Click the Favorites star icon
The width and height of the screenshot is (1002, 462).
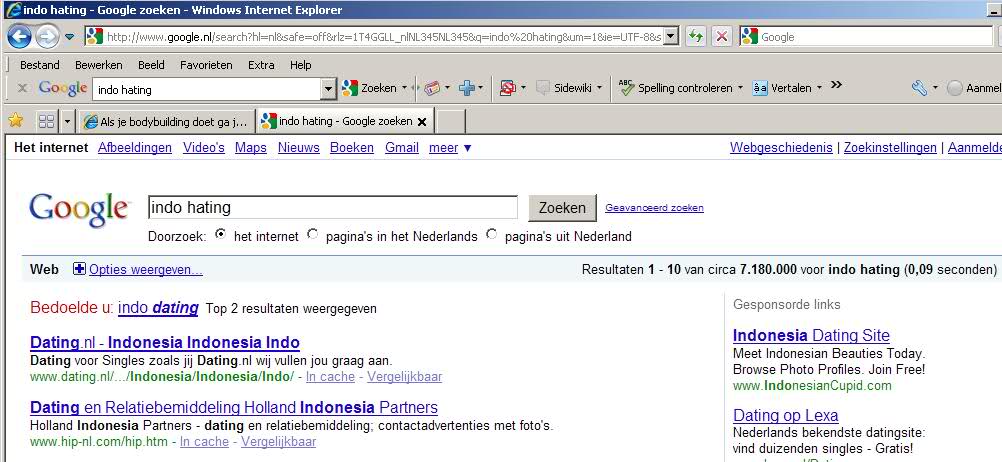tap(16, 121)
